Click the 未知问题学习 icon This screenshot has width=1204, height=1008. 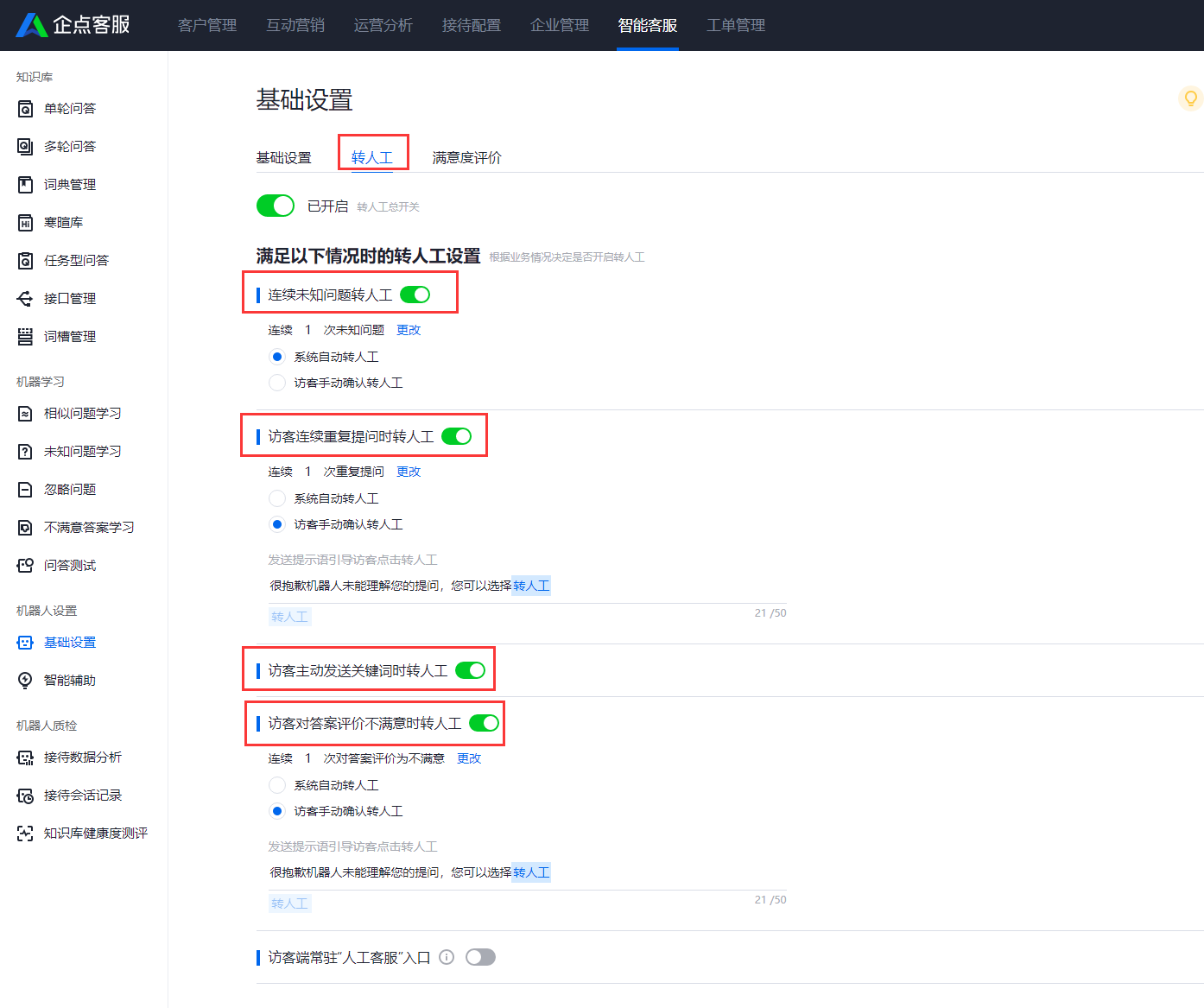26,452
